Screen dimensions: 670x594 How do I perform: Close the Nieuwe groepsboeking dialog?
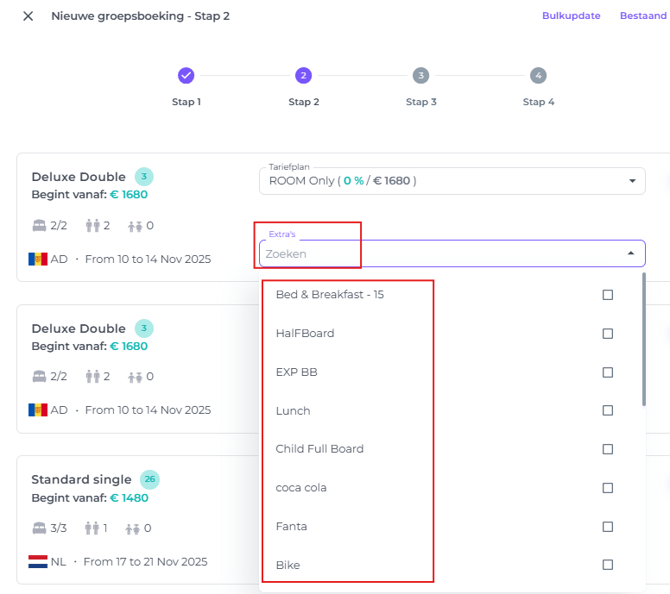coord(28,16)
